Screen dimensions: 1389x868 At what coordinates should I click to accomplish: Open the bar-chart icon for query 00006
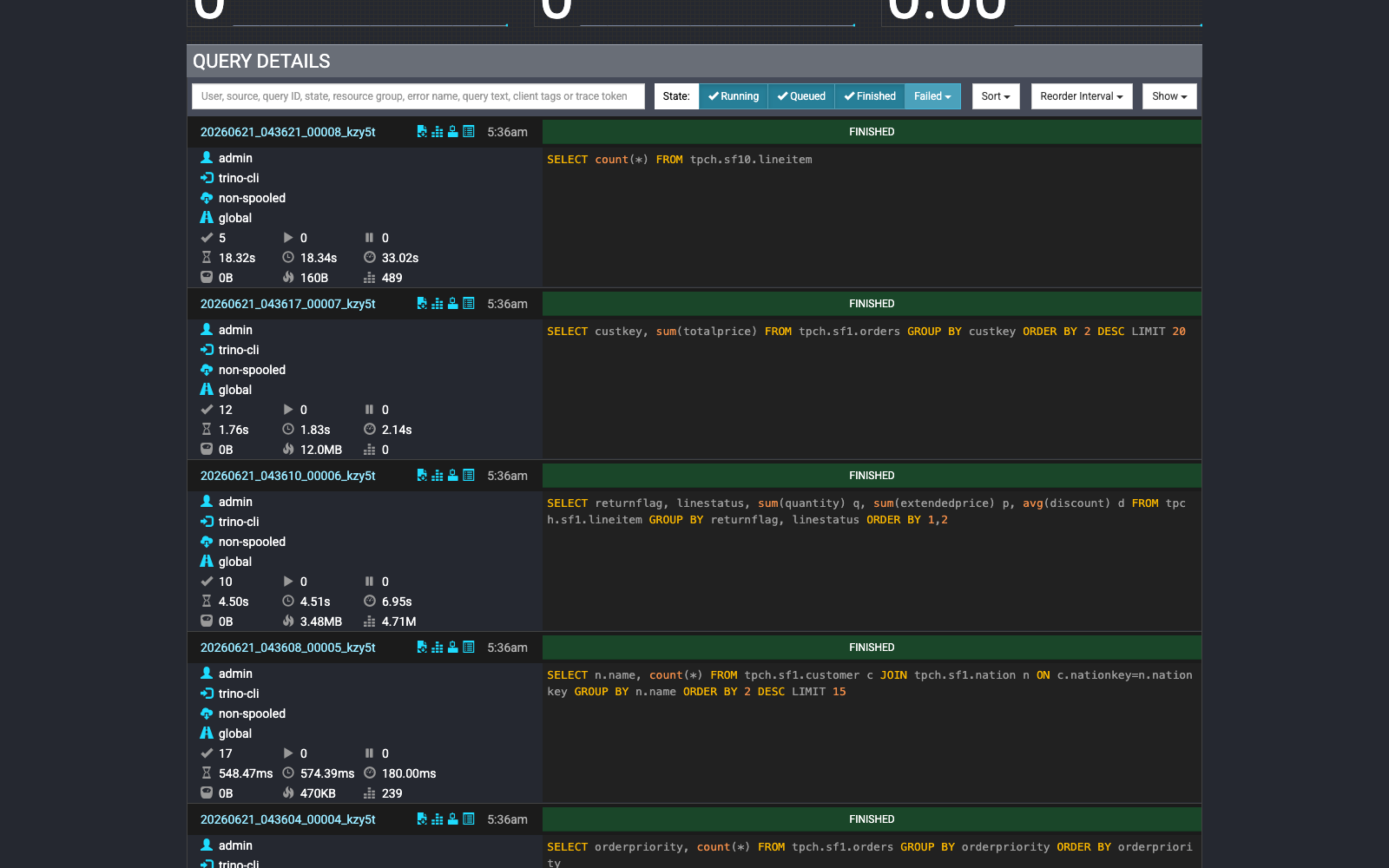(438, 476)
